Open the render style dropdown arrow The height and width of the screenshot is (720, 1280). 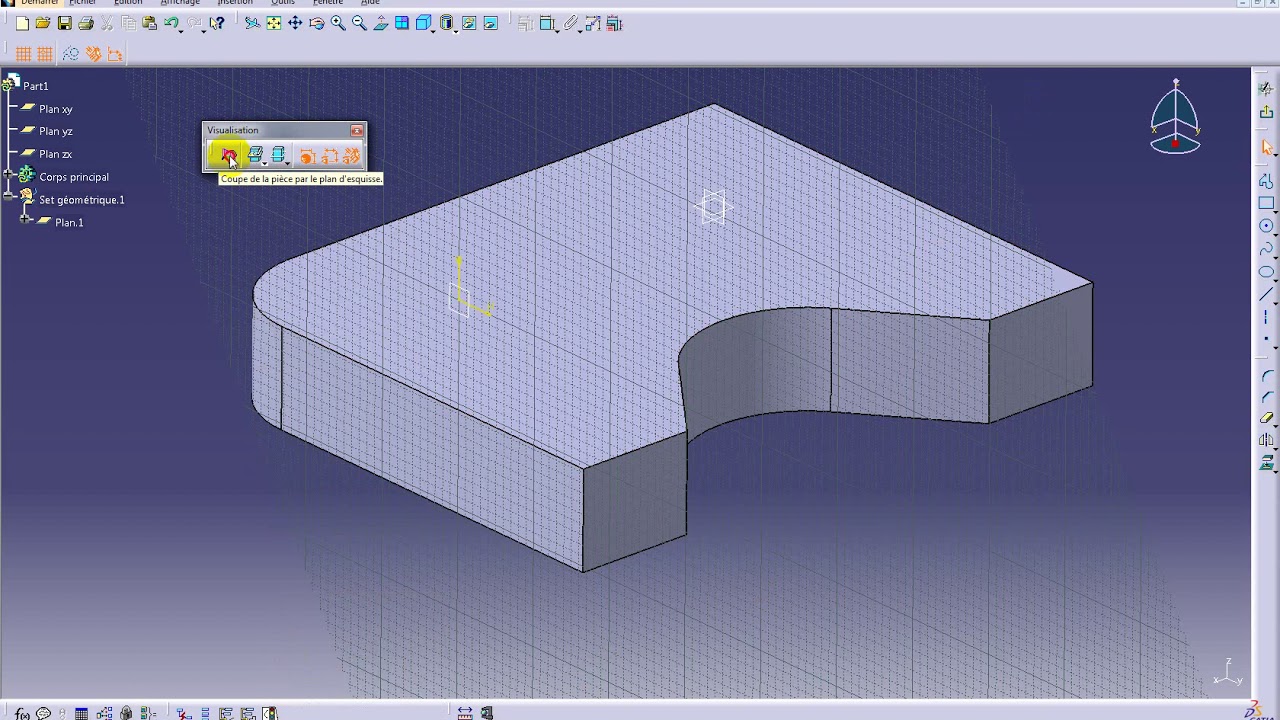(x=457, y=31)
